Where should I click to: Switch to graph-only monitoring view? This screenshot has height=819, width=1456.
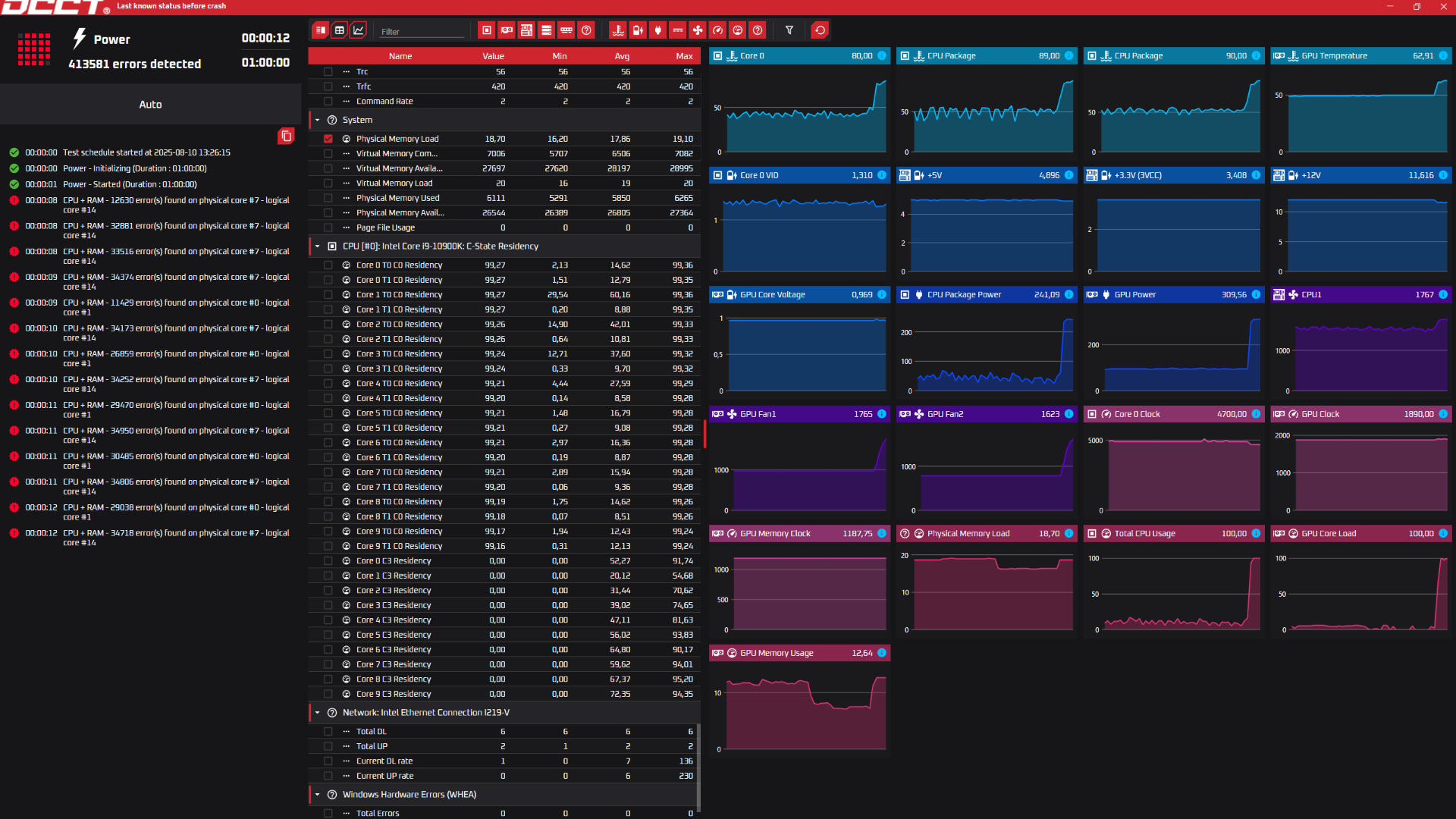[x=359, y=30]
